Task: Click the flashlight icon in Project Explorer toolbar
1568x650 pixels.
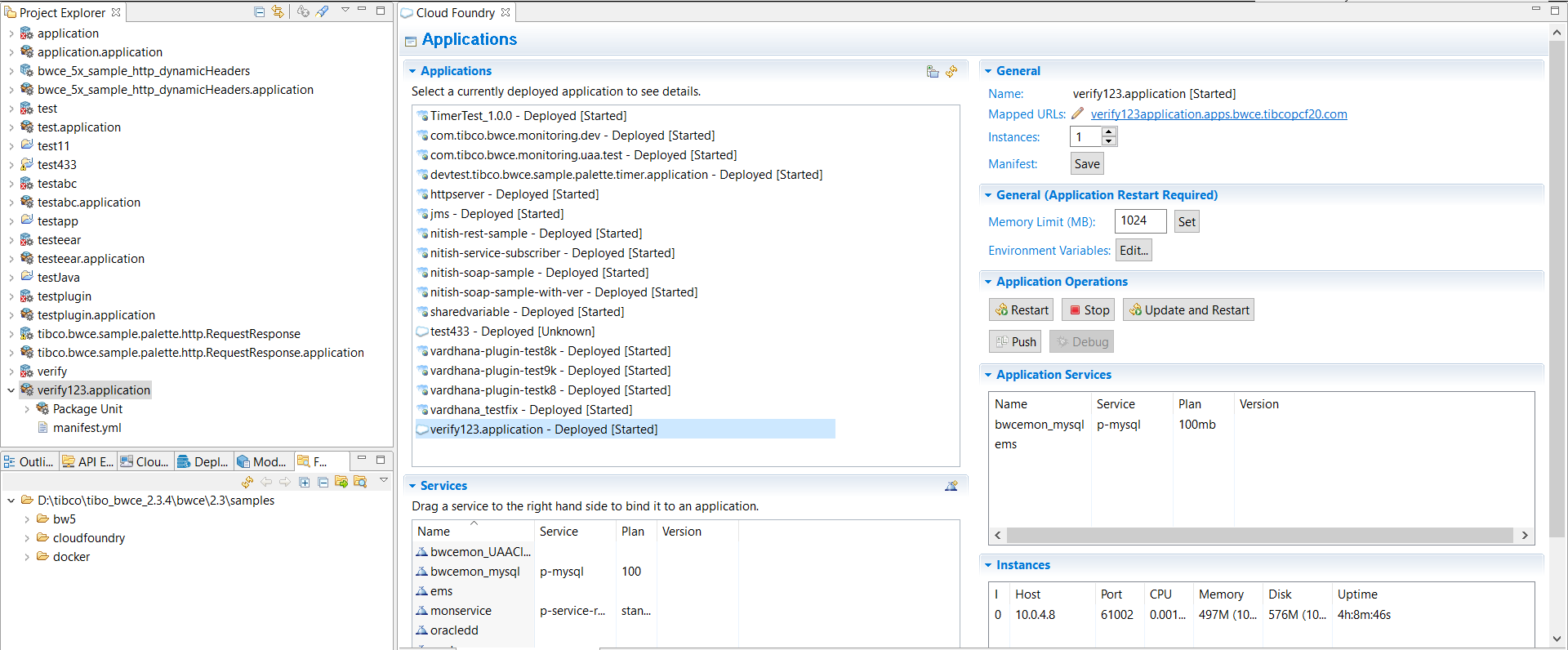Action: point(323,11)
